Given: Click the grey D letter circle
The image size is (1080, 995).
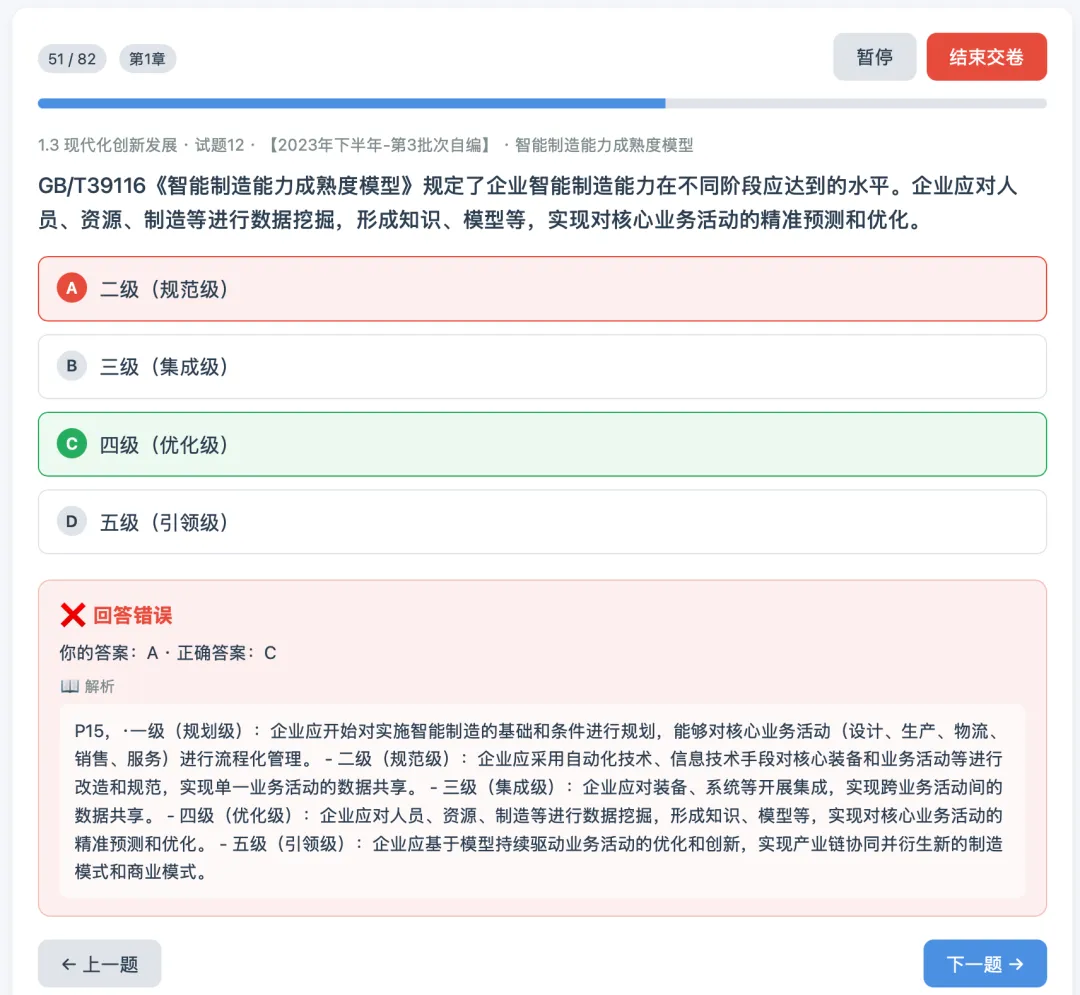Looking at the screenshot, I should click(x=72, y=521).
